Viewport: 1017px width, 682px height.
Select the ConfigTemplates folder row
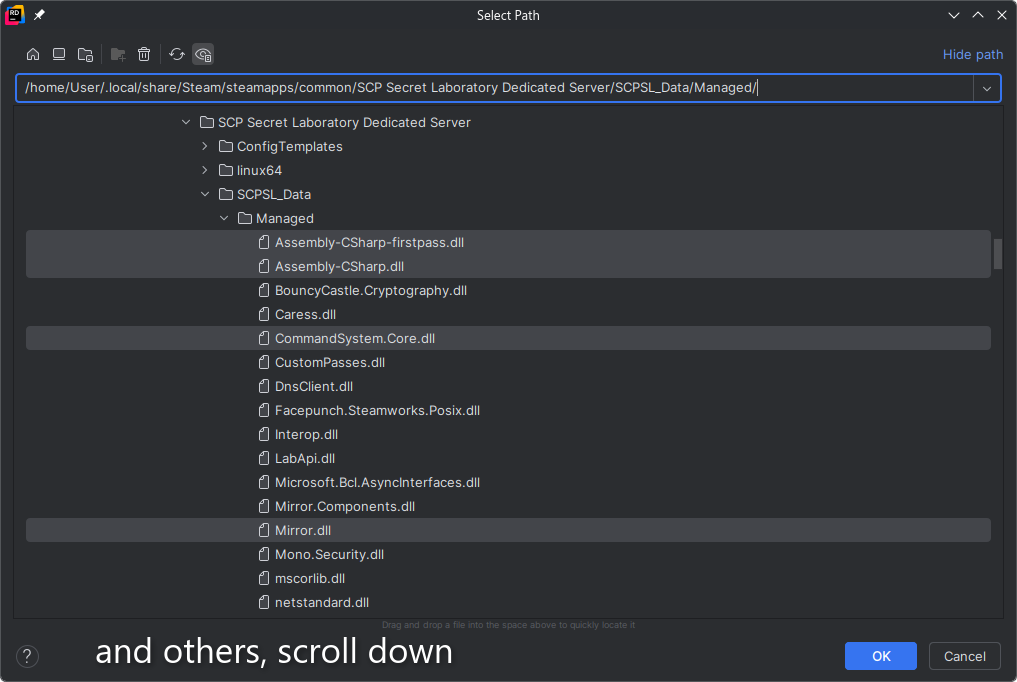(x=508, y=147)
